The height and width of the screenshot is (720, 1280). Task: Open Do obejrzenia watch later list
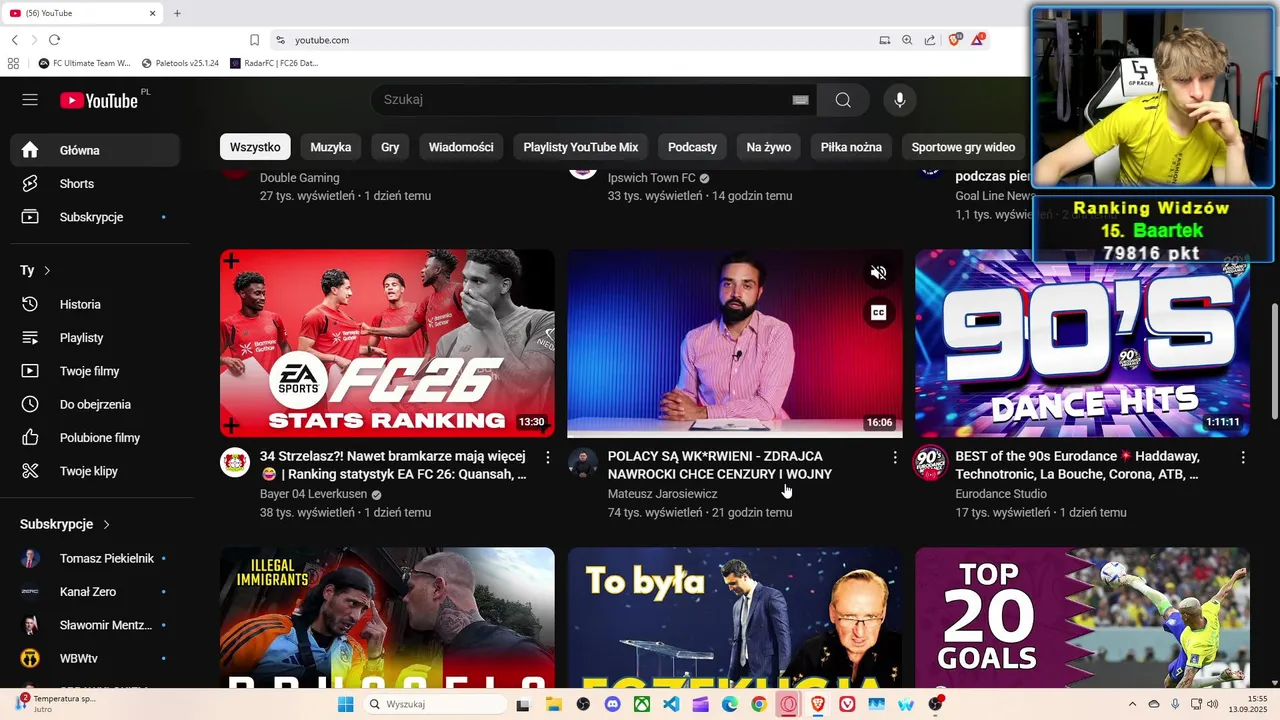95,404
